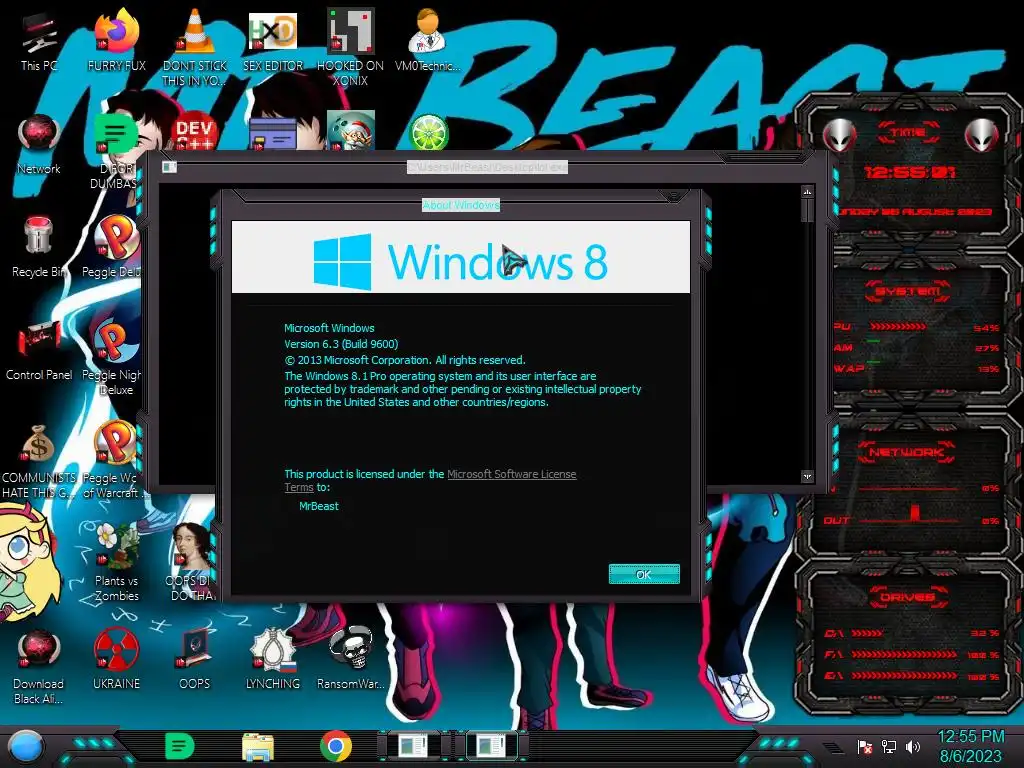Click the right alien head in TIME widget

tap(982, 135)
